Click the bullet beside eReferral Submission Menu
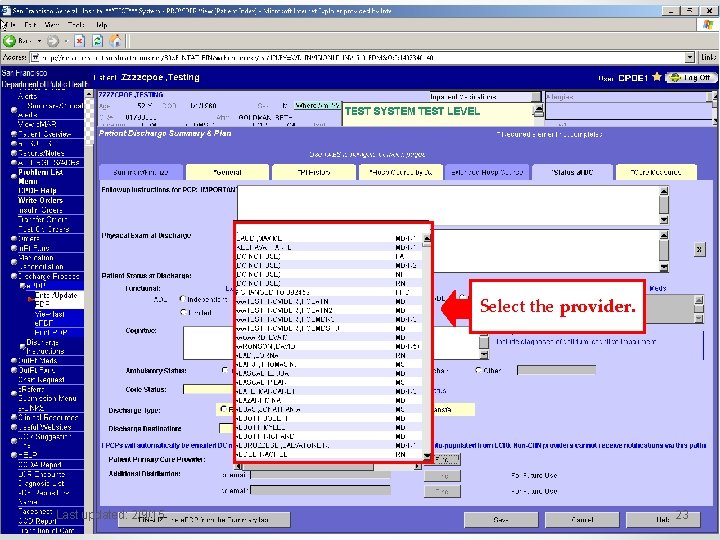The width and height of the screenshot is (720, 540). [x=14, y=394]
